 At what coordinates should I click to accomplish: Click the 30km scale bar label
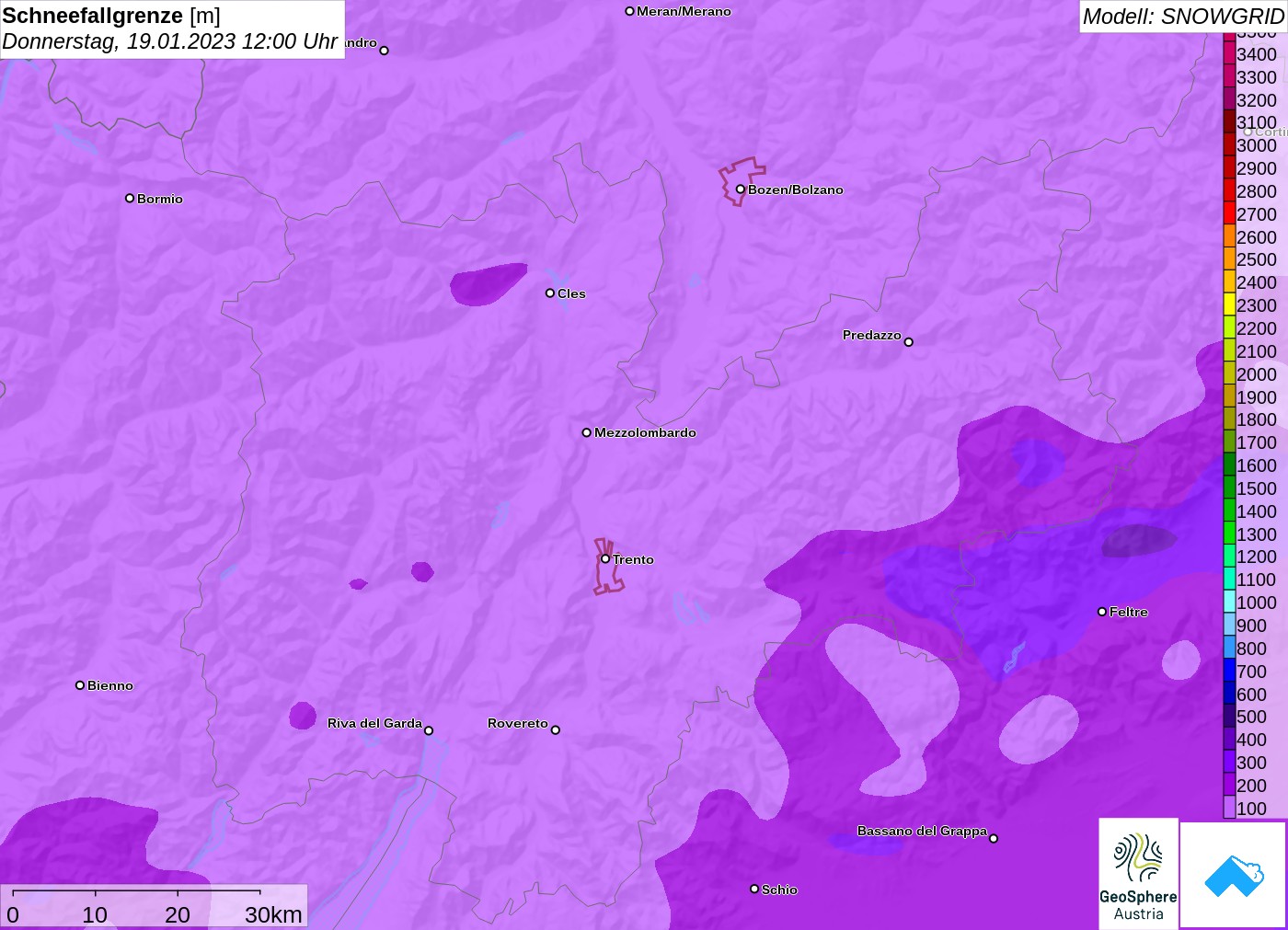coord(274,914)
